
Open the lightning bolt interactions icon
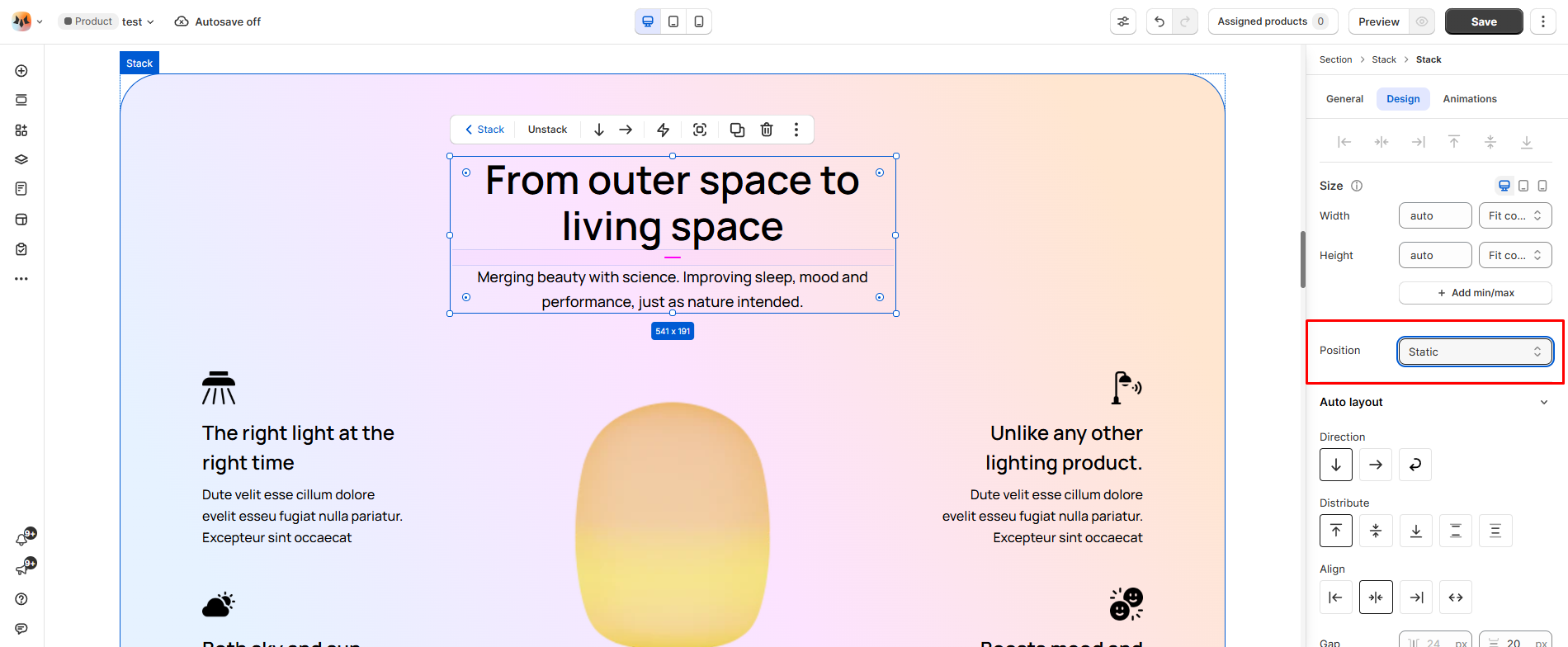pos(663,130)
